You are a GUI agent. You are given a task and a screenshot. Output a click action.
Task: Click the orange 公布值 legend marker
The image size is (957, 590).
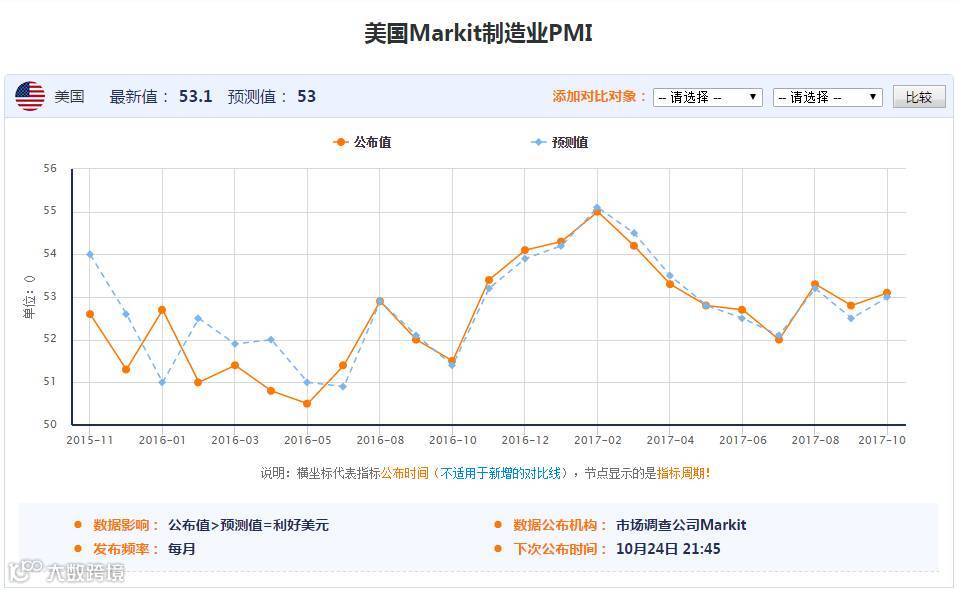pyautogui.click(x=341, y=142)
